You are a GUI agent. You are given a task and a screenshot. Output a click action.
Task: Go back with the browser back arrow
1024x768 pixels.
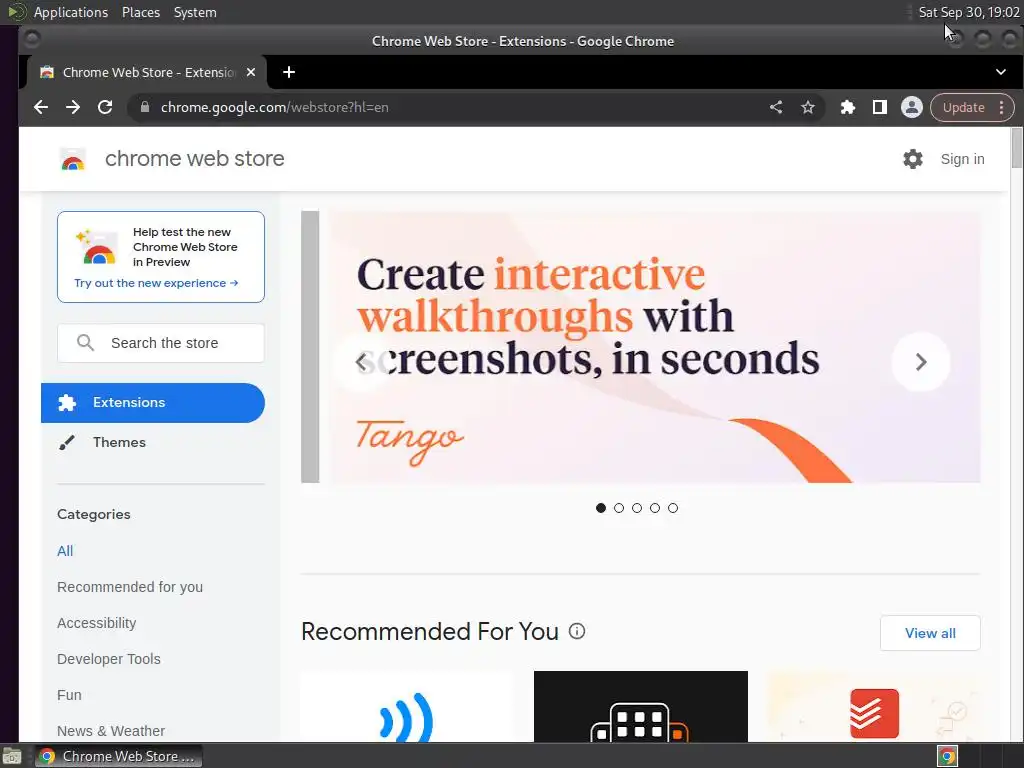41,107
